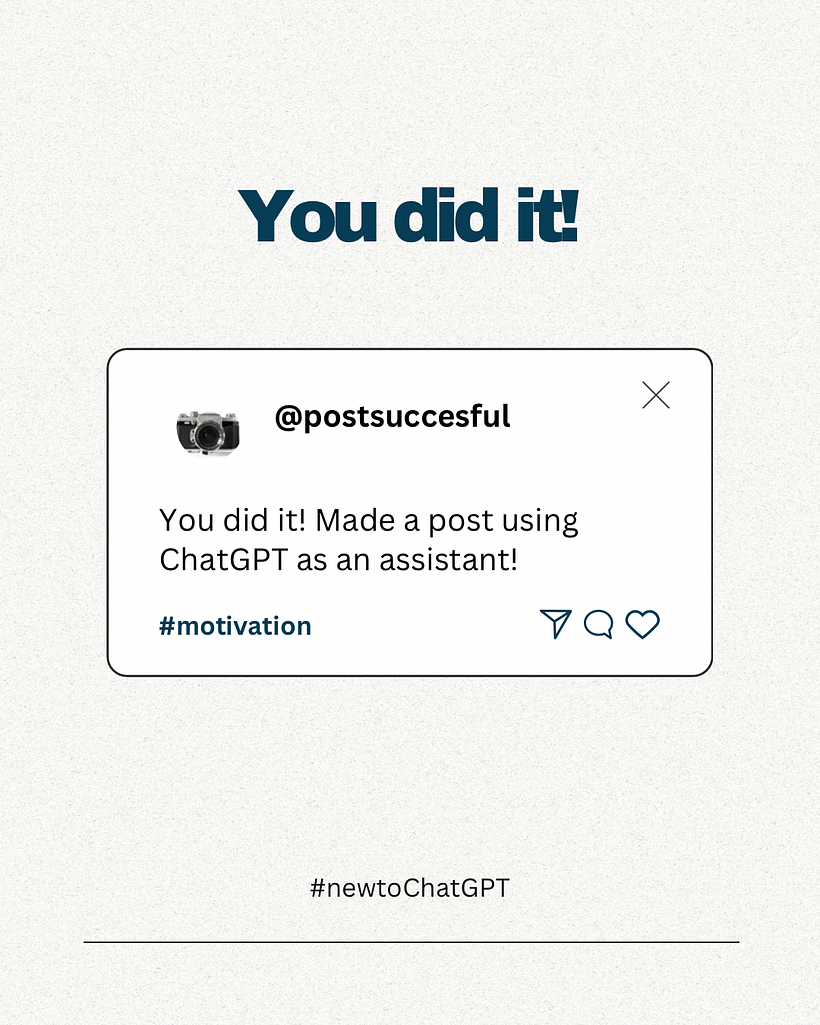
Task: Close the post card with the X
Action: 656,395
